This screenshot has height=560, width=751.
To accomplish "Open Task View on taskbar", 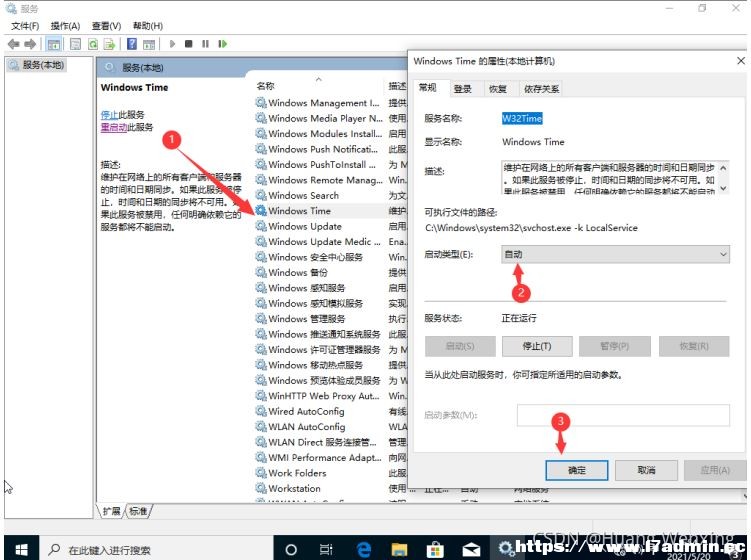I will pyautogui.click(x=326, y=549).
